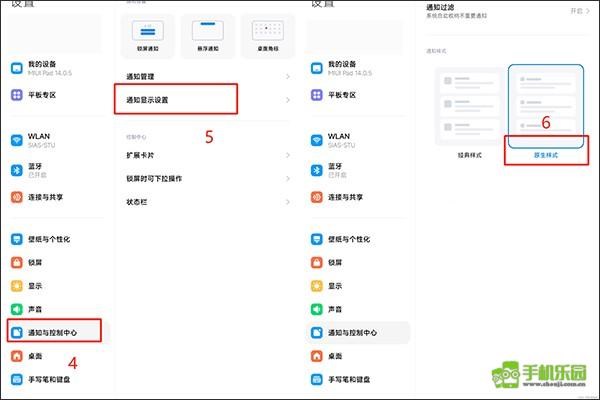Click WLAN icon in left settings list
Viewport: 600px width, 400px height.
click(x=16, y=140)
